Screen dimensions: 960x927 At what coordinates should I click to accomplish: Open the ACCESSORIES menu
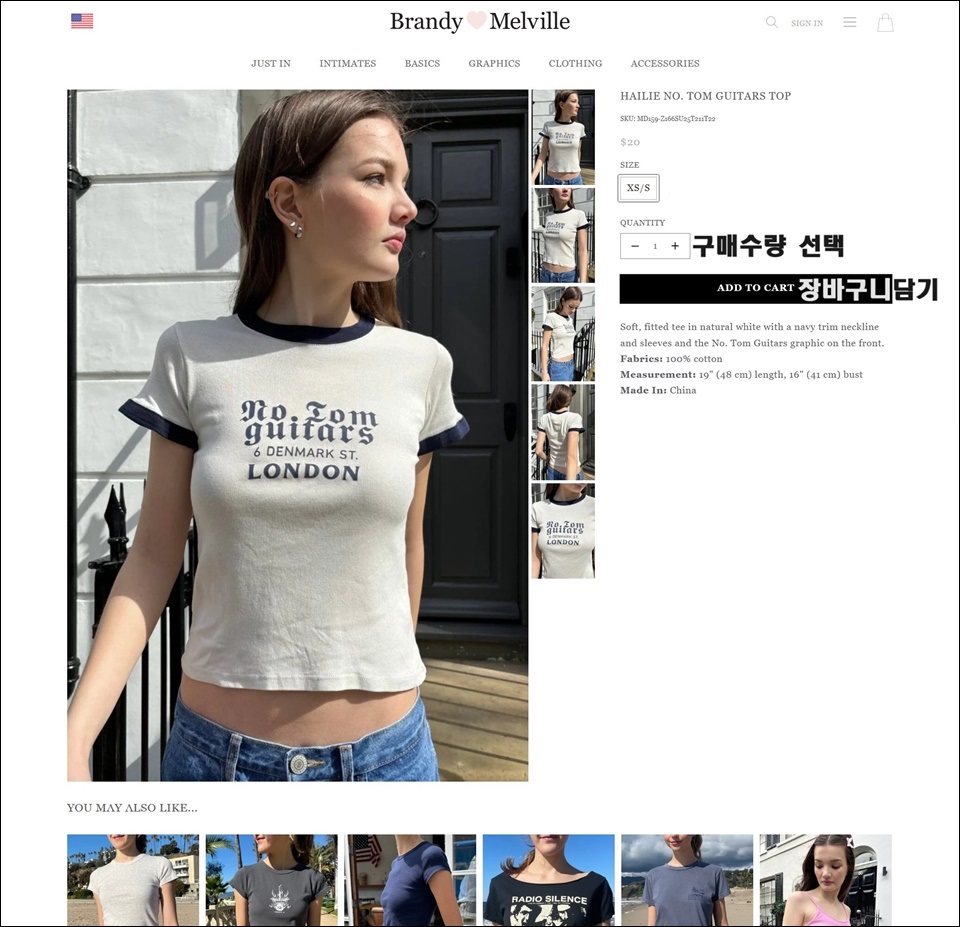665,63
